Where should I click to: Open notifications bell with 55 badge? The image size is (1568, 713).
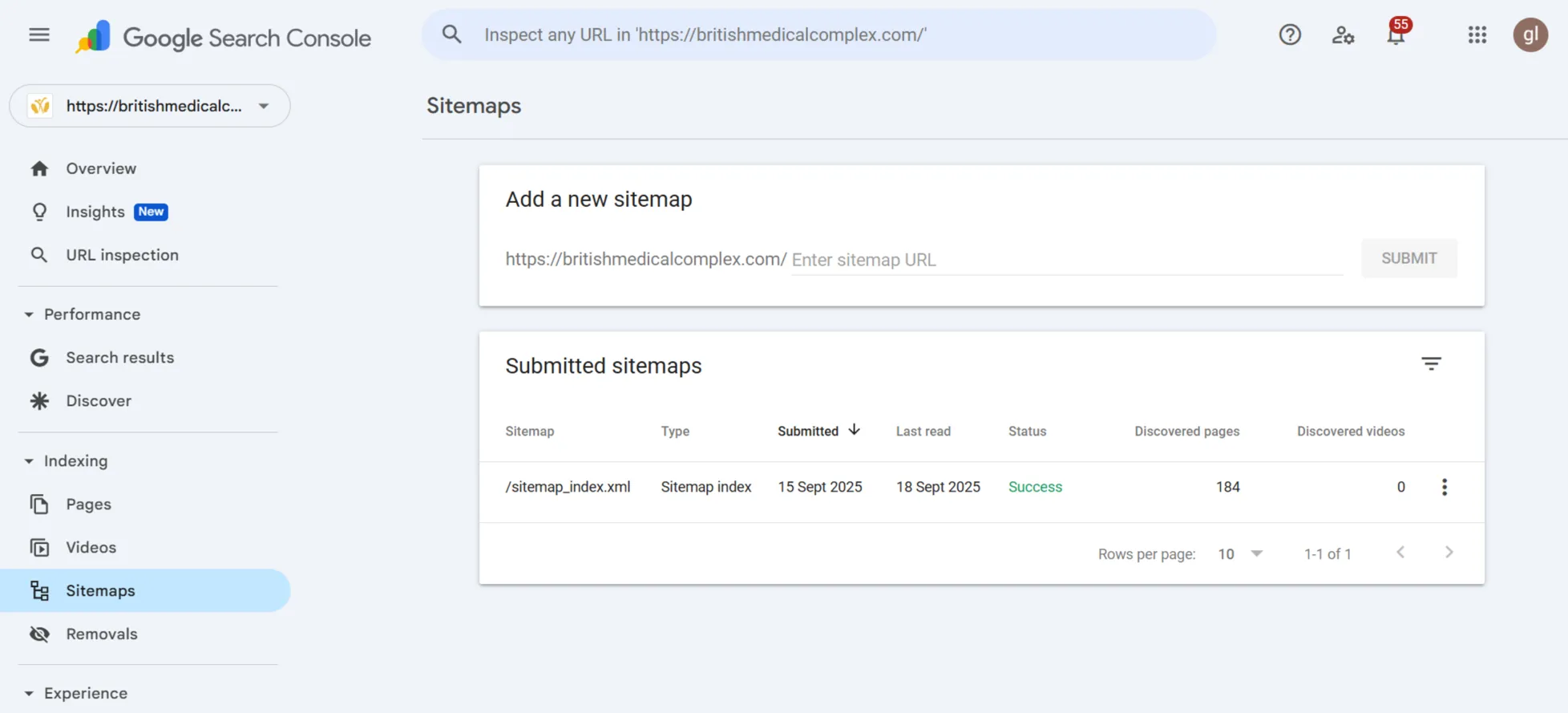(1396, 35)
